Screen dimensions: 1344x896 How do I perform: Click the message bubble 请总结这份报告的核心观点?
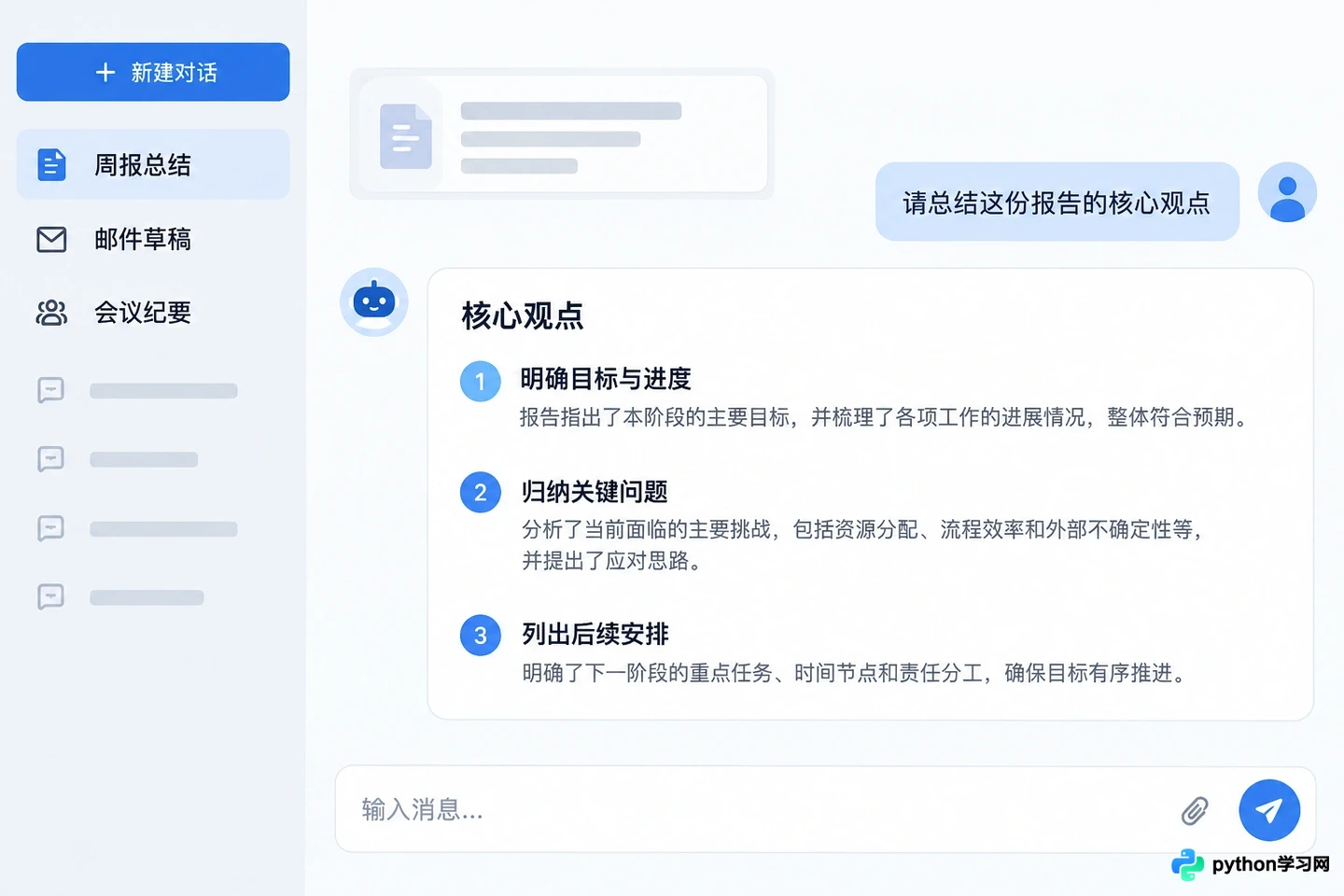coord(1057,202)
